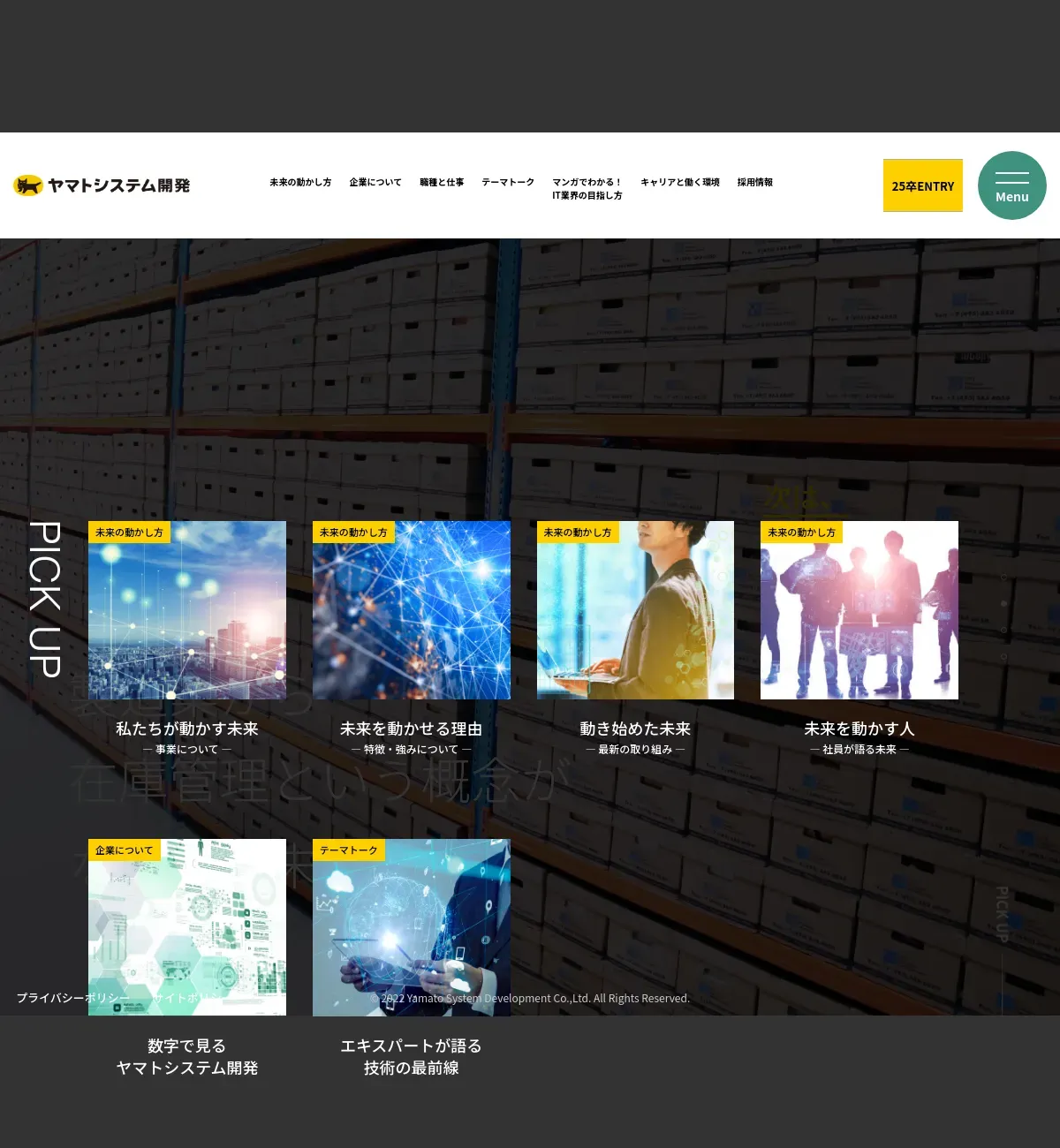Click the yellow 25卒ENTRY button
Viewport: 1060px width, 1148px height.
pos(923,185)
